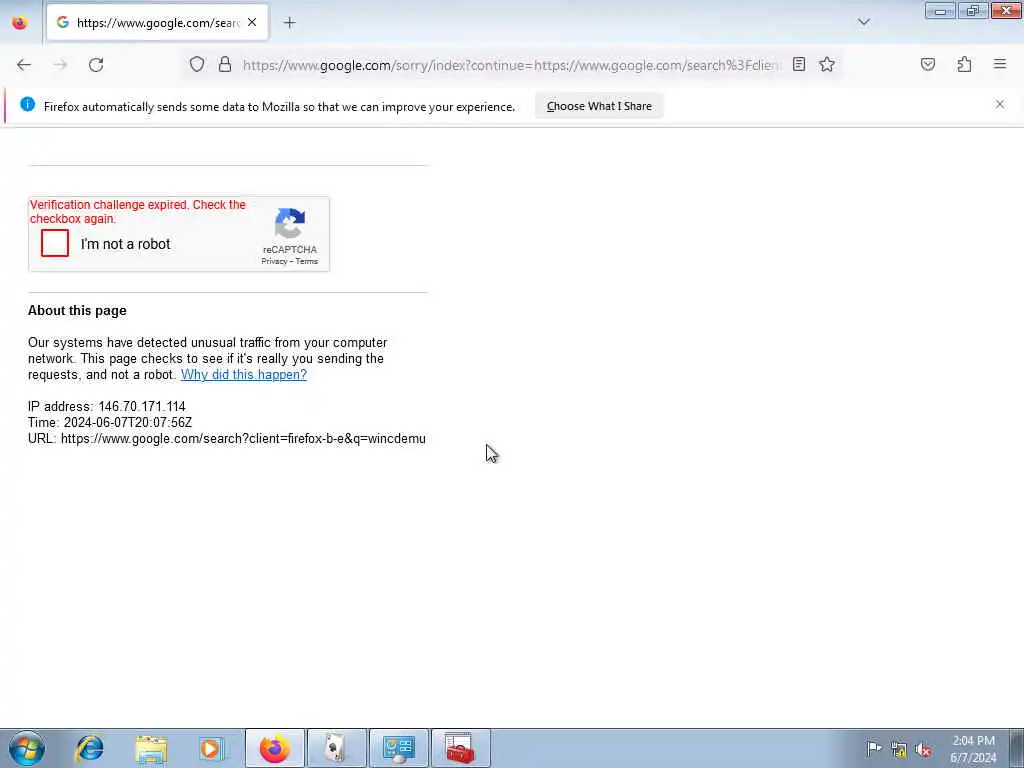Switch to Firefox taskbar button

point(274,748)
